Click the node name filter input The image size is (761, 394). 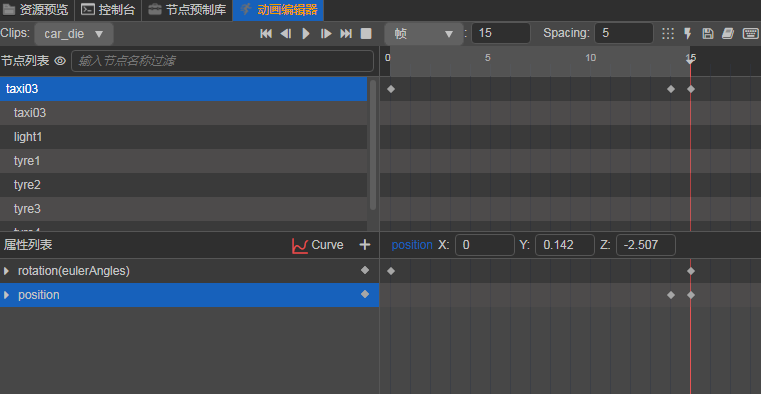click(x=222, y=61)
